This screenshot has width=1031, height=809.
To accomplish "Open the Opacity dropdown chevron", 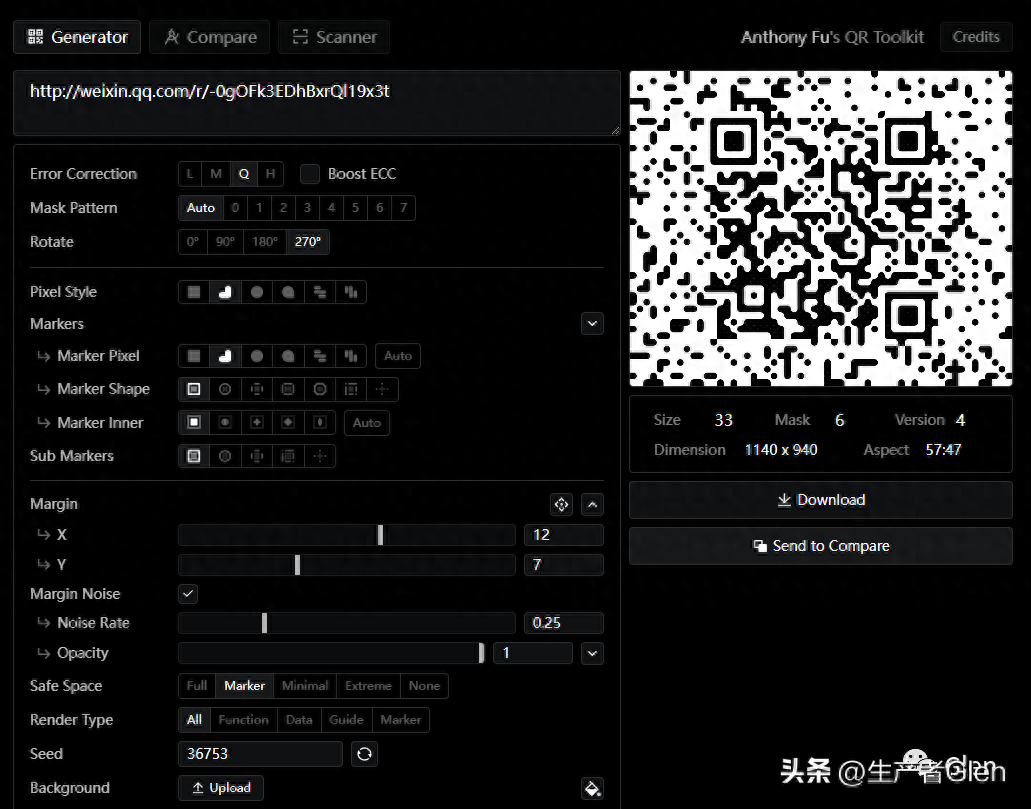I will click(592, 653).
